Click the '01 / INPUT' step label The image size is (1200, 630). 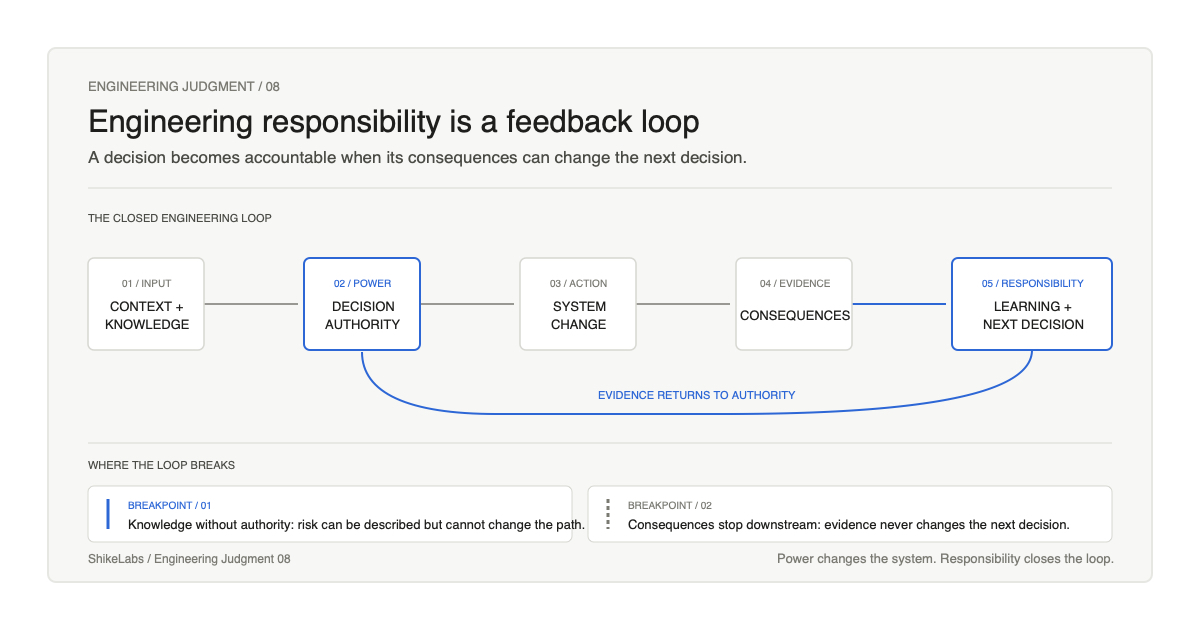[146, 284]
